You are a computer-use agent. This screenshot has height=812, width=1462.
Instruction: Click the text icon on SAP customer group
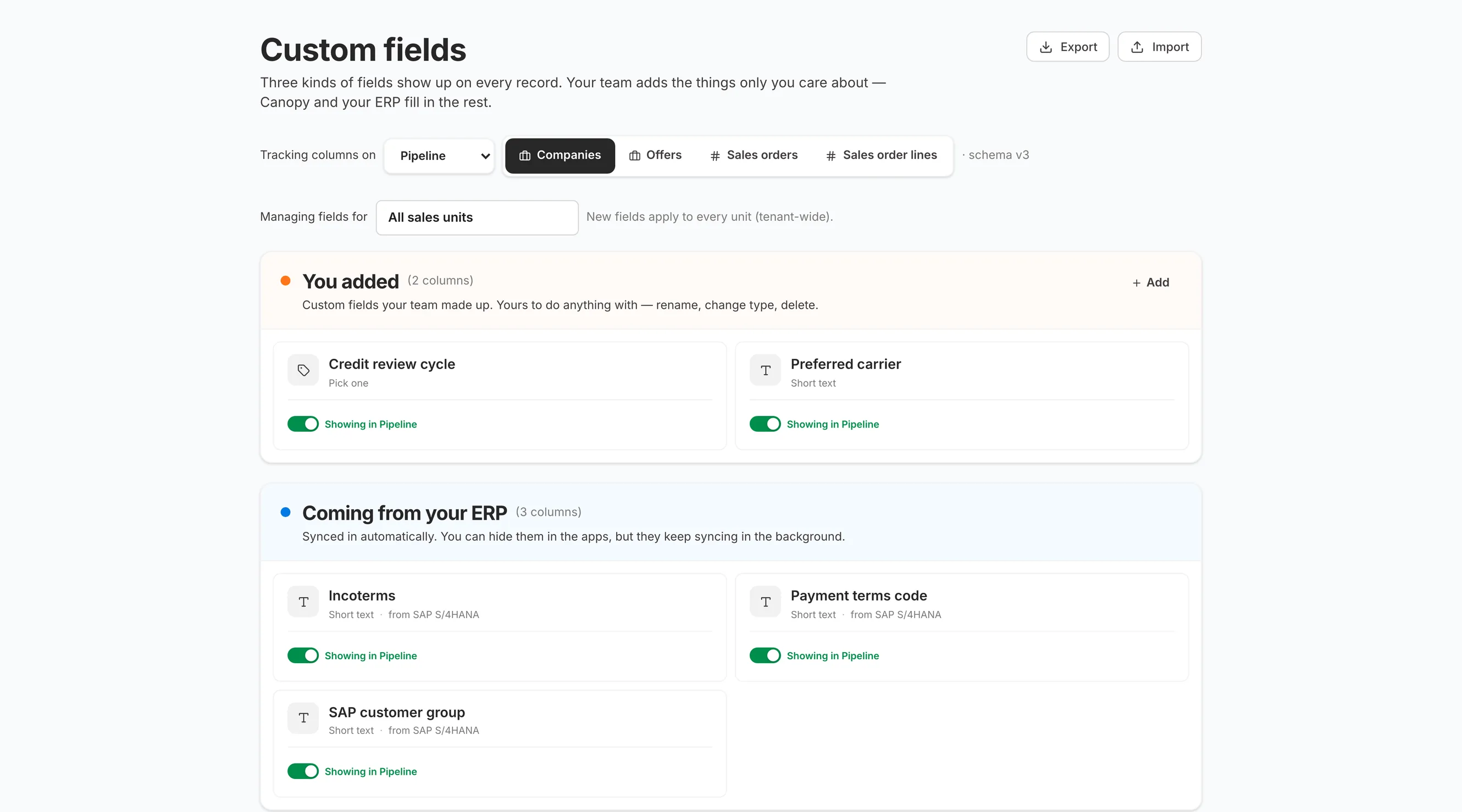(303, 718)
